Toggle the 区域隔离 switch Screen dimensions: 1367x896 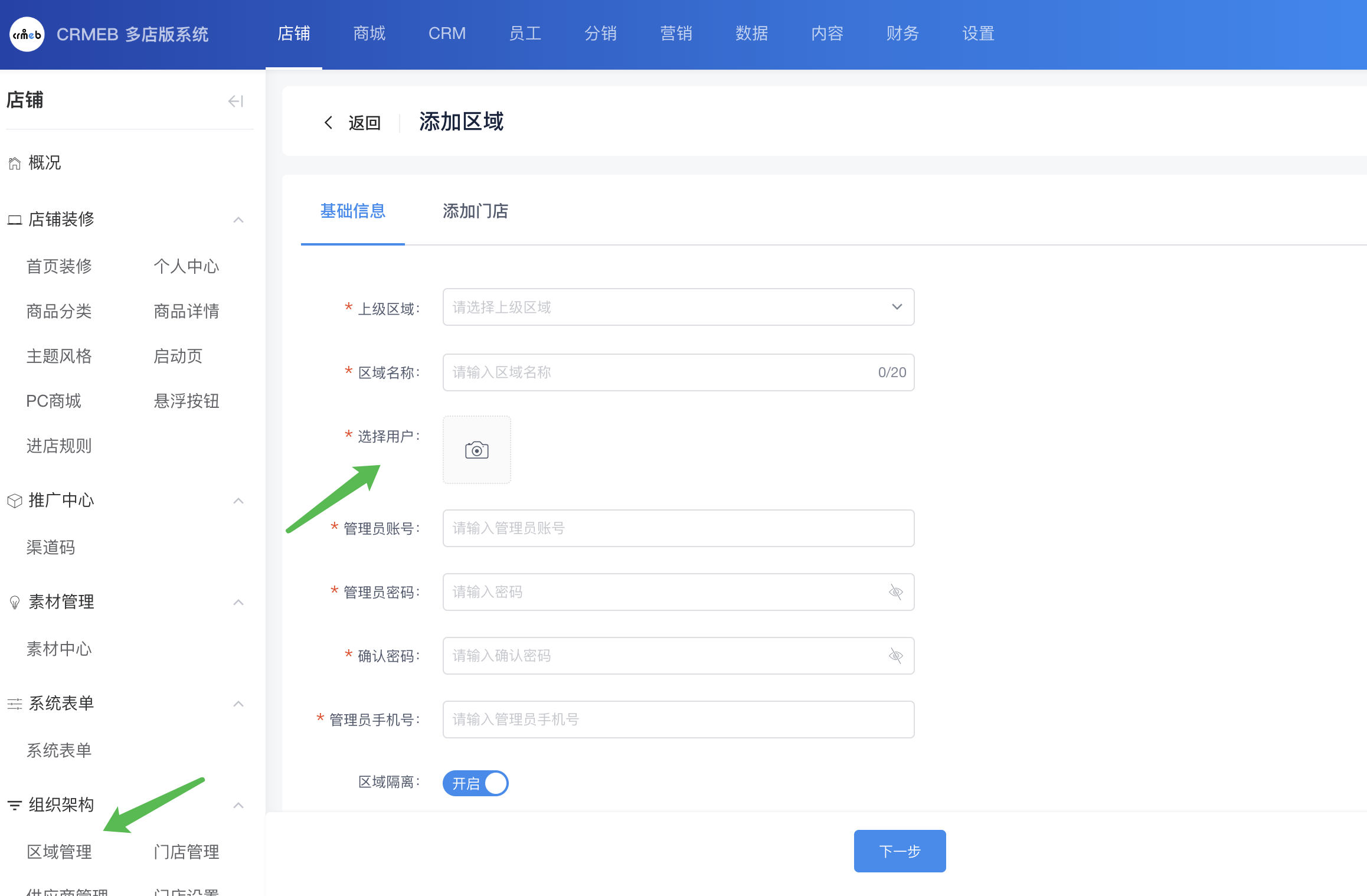(x=475, y=783)
